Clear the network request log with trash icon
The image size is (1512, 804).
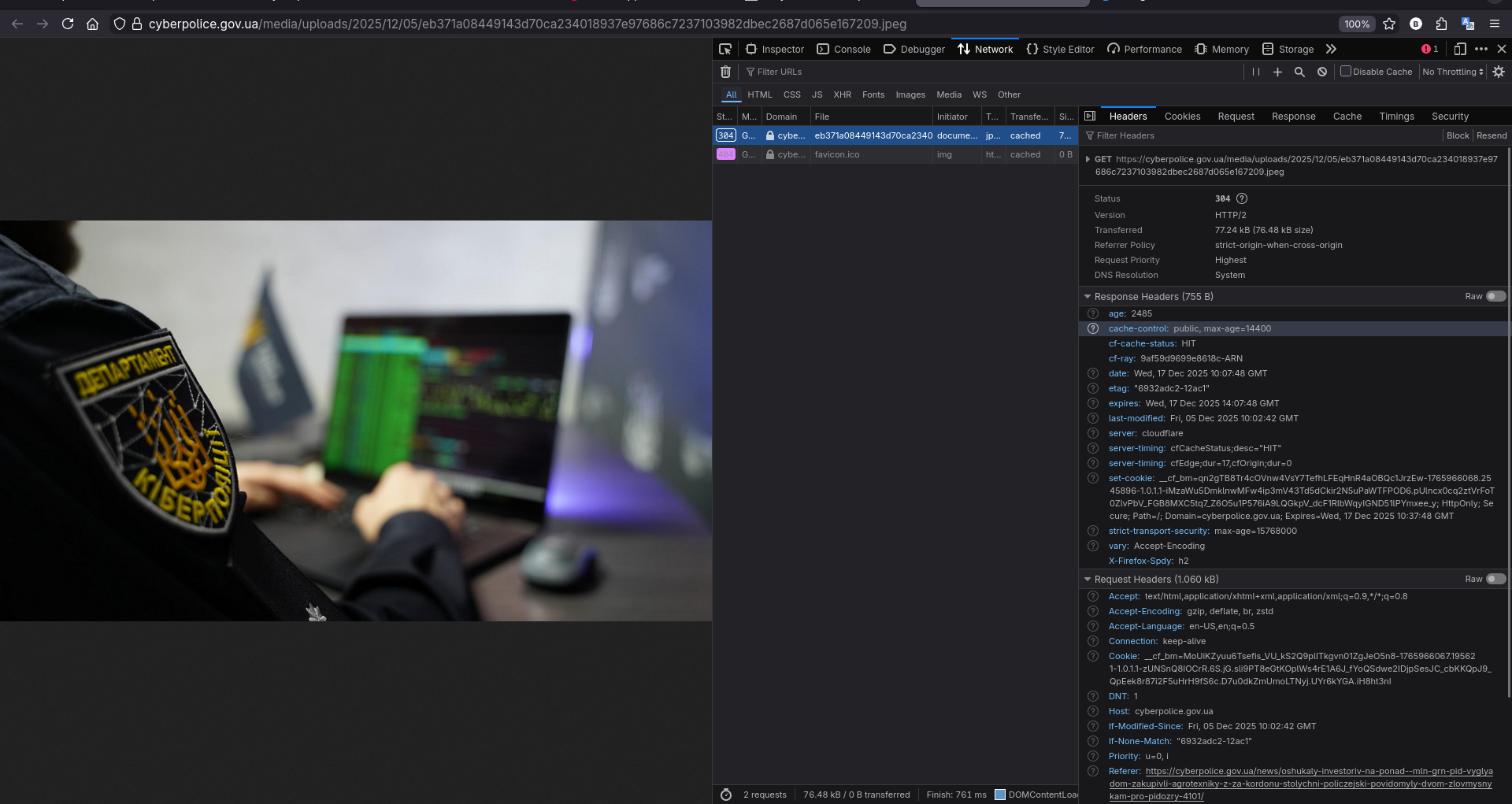[725, 72]
